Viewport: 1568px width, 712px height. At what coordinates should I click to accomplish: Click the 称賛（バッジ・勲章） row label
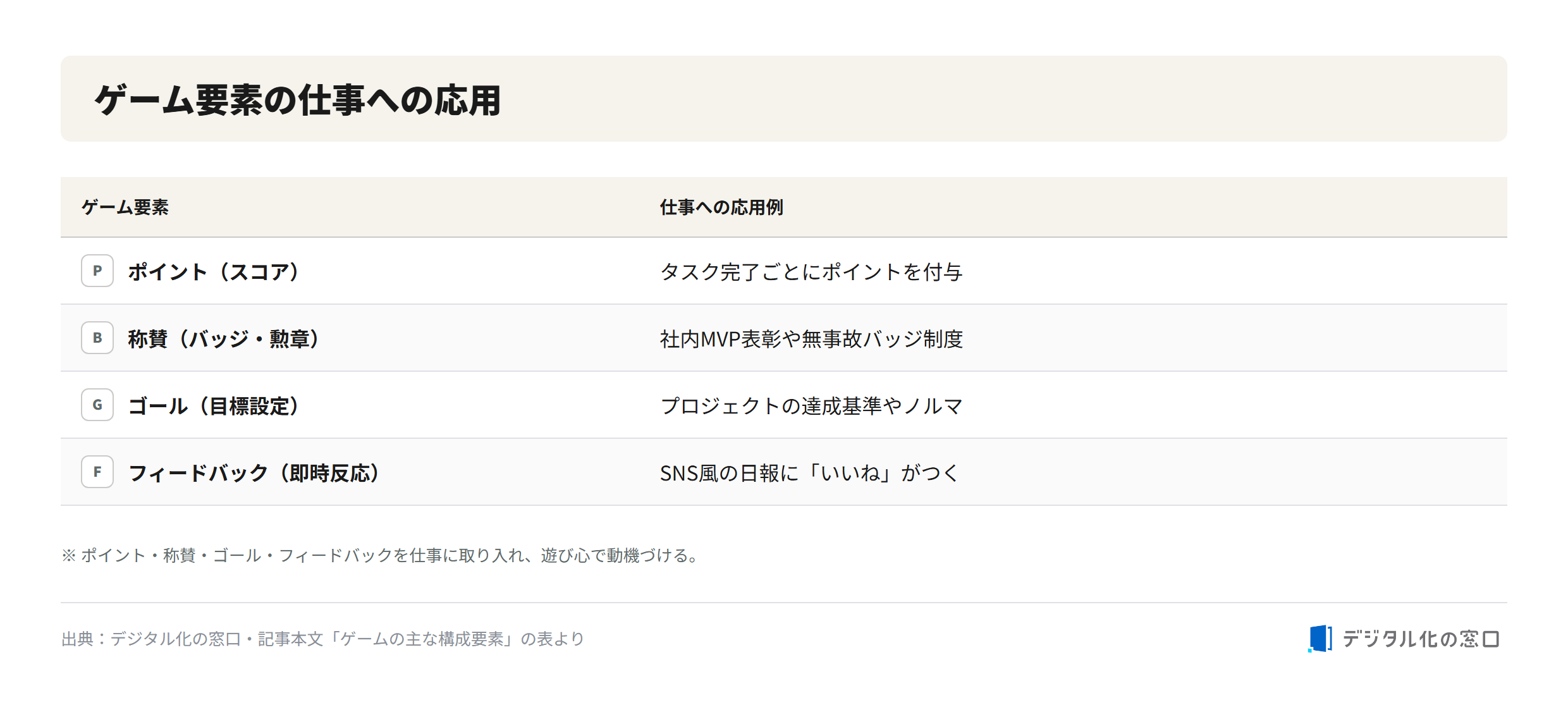tap(223, 339)
